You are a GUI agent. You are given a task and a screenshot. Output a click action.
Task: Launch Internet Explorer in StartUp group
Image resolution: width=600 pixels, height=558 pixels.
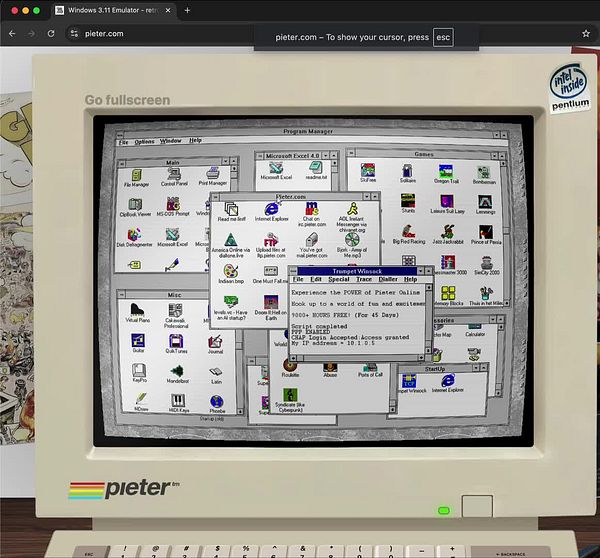[448, 383]
